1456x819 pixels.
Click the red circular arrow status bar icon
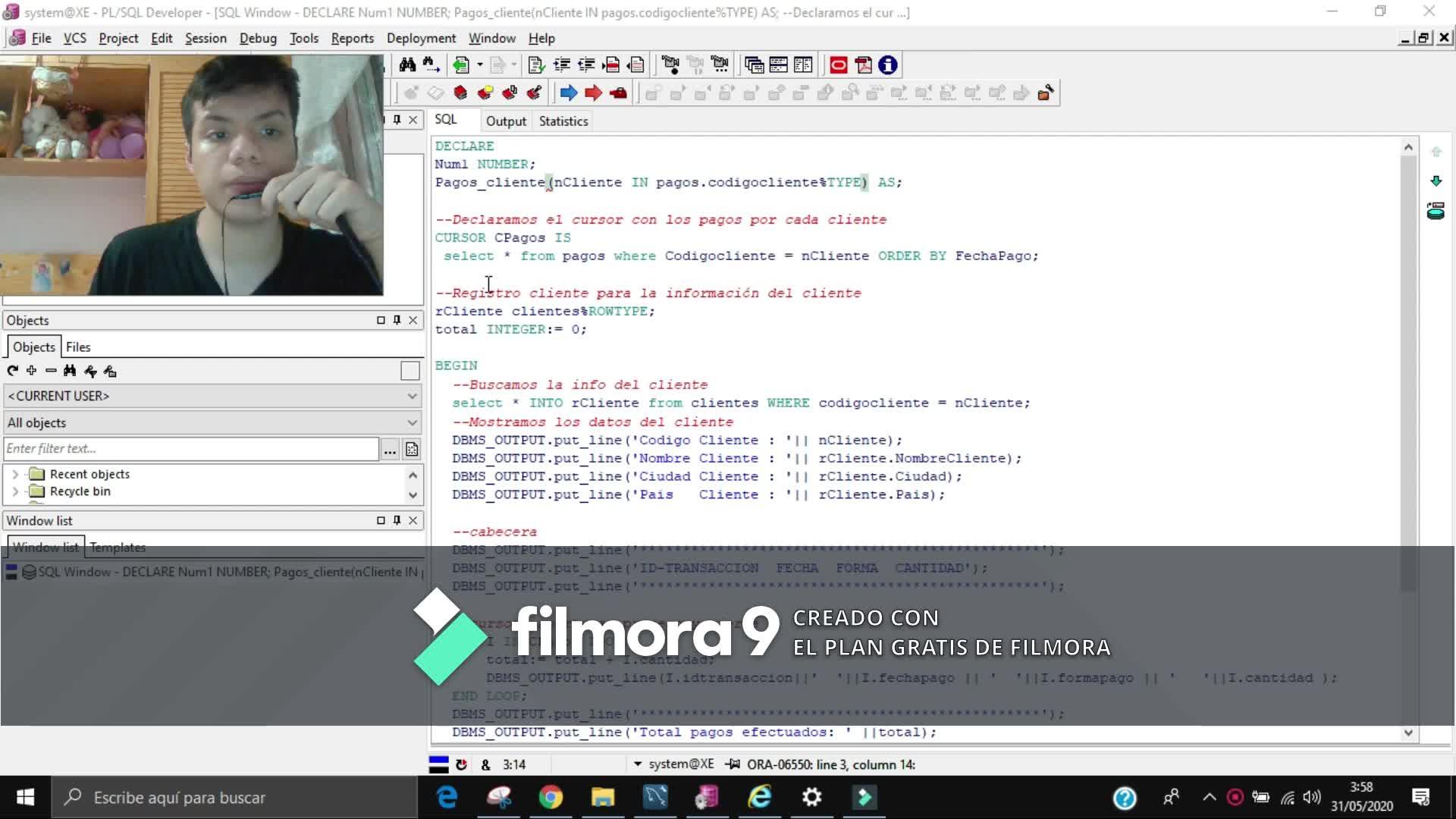(x=461, y=764)
